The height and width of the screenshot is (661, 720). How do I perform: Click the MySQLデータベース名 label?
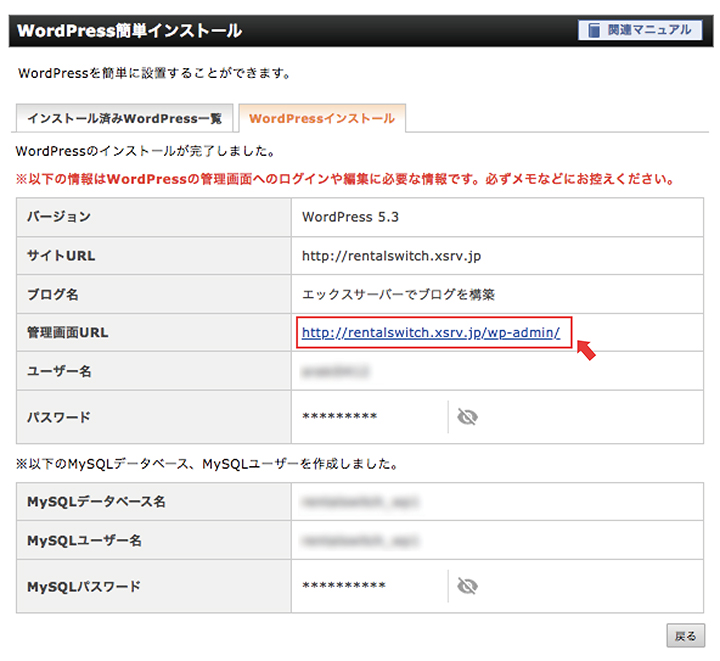point(96,501)
